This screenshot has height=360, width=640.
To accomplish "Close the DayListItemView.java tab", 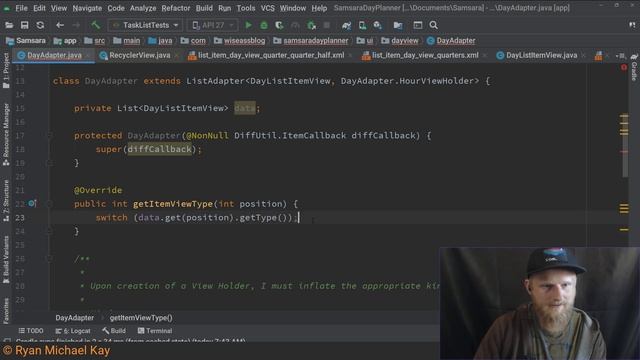I will pos(583,56).
